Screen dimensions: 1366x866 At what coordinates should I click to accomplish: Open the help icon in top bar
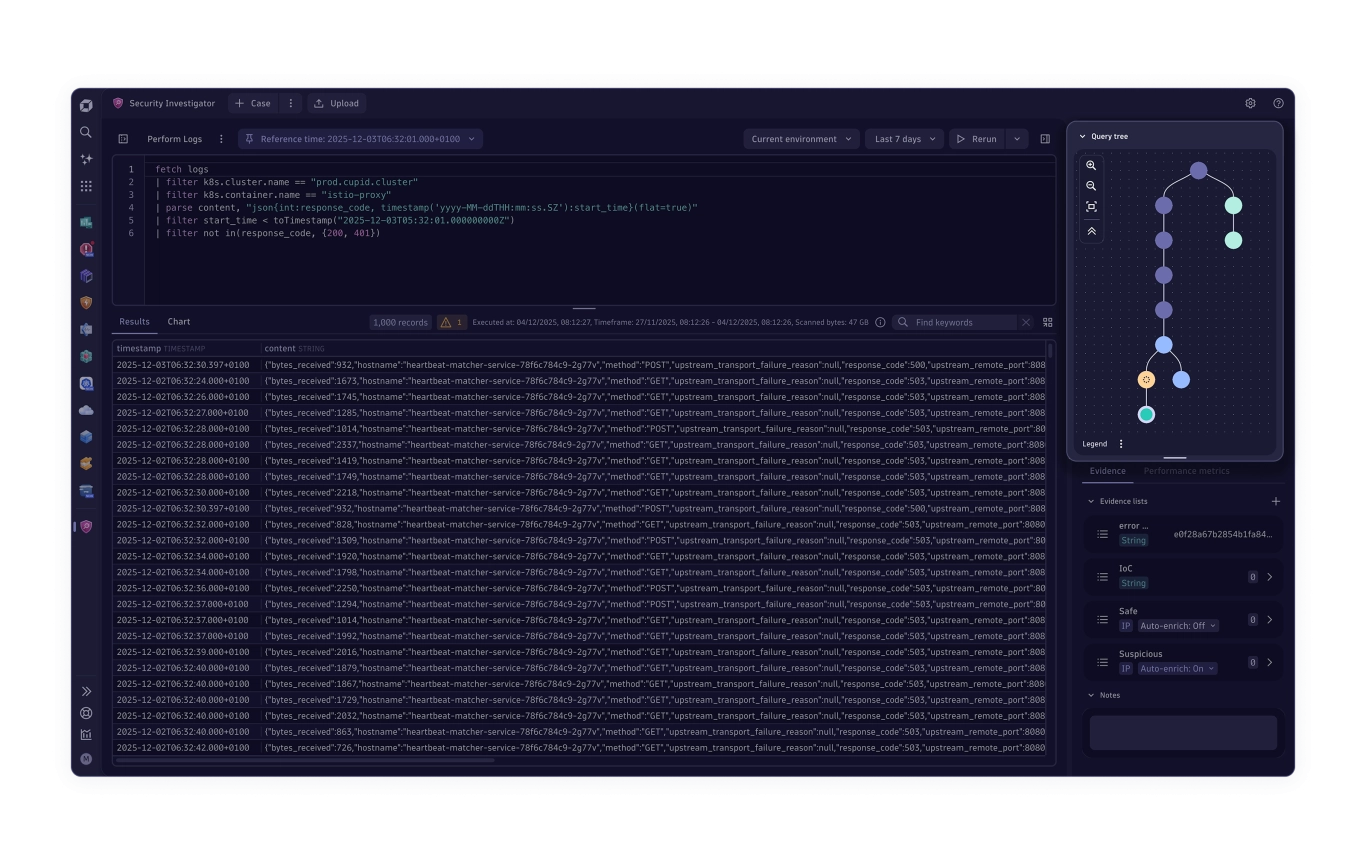(x=1278, y=103)
